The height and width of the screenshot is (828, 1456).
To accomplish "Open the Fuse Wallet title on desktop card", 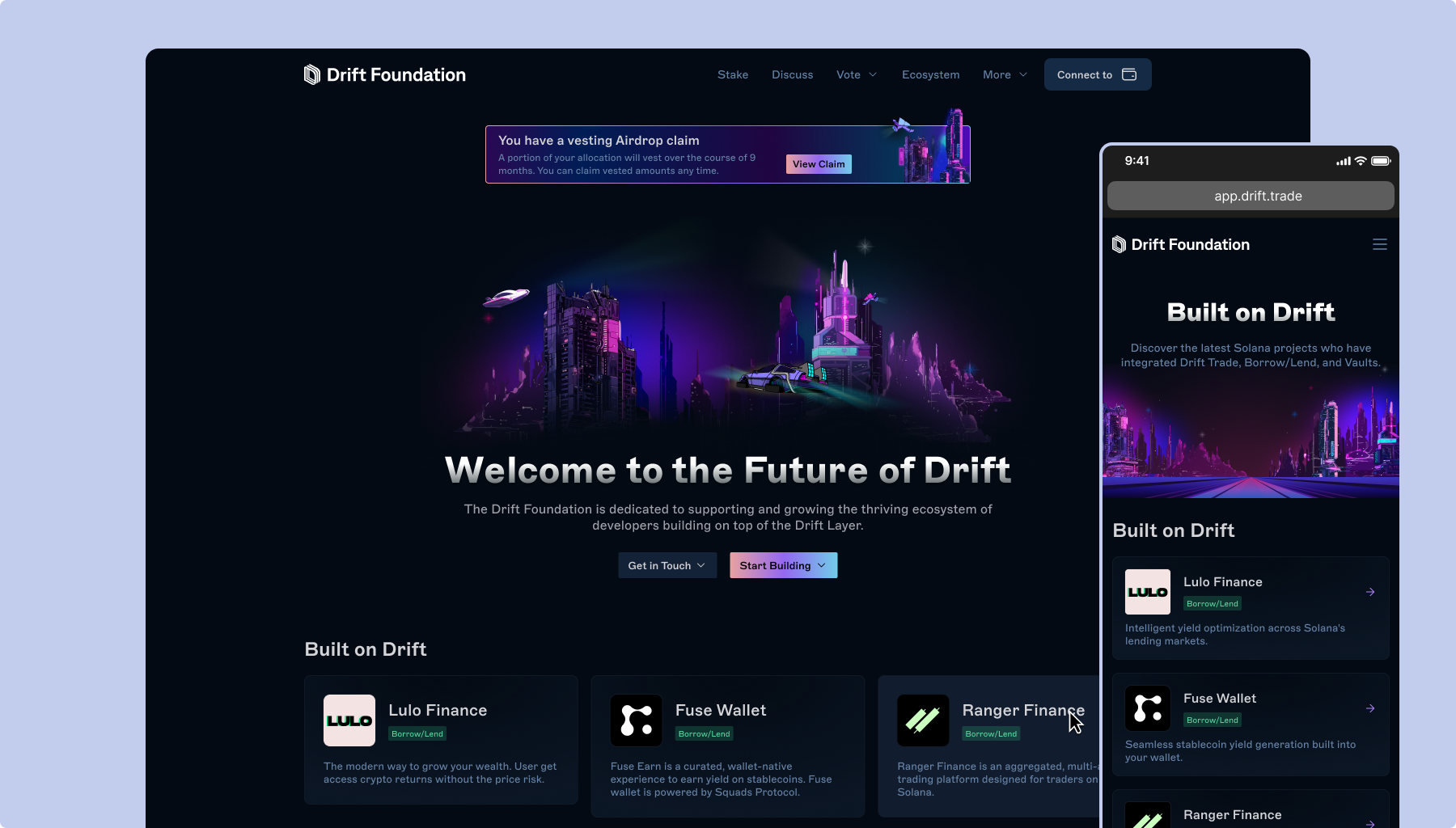I will pyautogui.click(x=721, y=710).
